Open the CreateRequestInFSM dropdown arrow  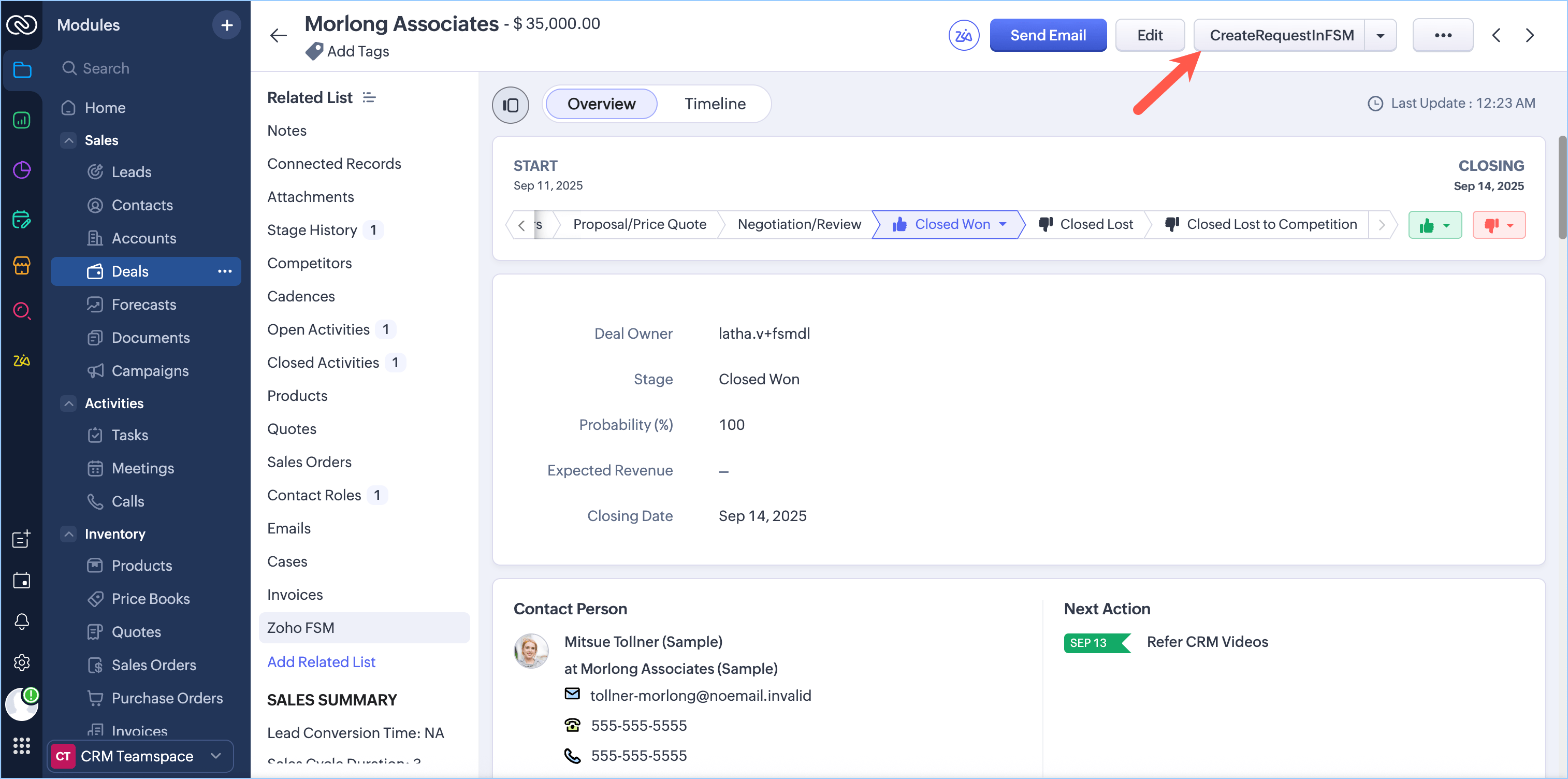pos(1381,36)
